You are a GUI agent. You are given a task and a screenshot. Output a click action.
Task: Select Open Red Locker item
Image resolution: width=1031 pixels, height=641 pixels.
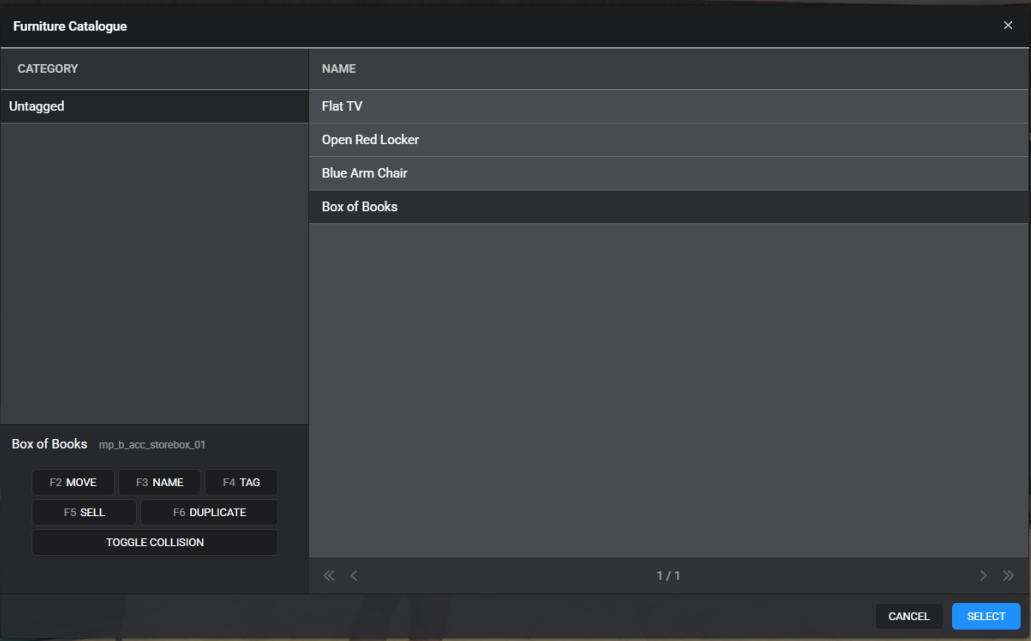coord(669,139)
